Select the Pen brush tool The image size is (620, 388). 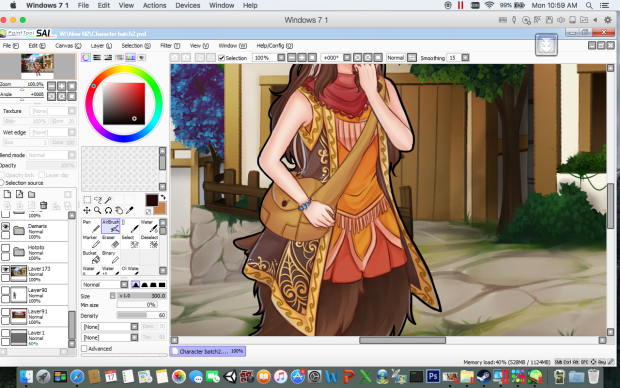point(91,226)
